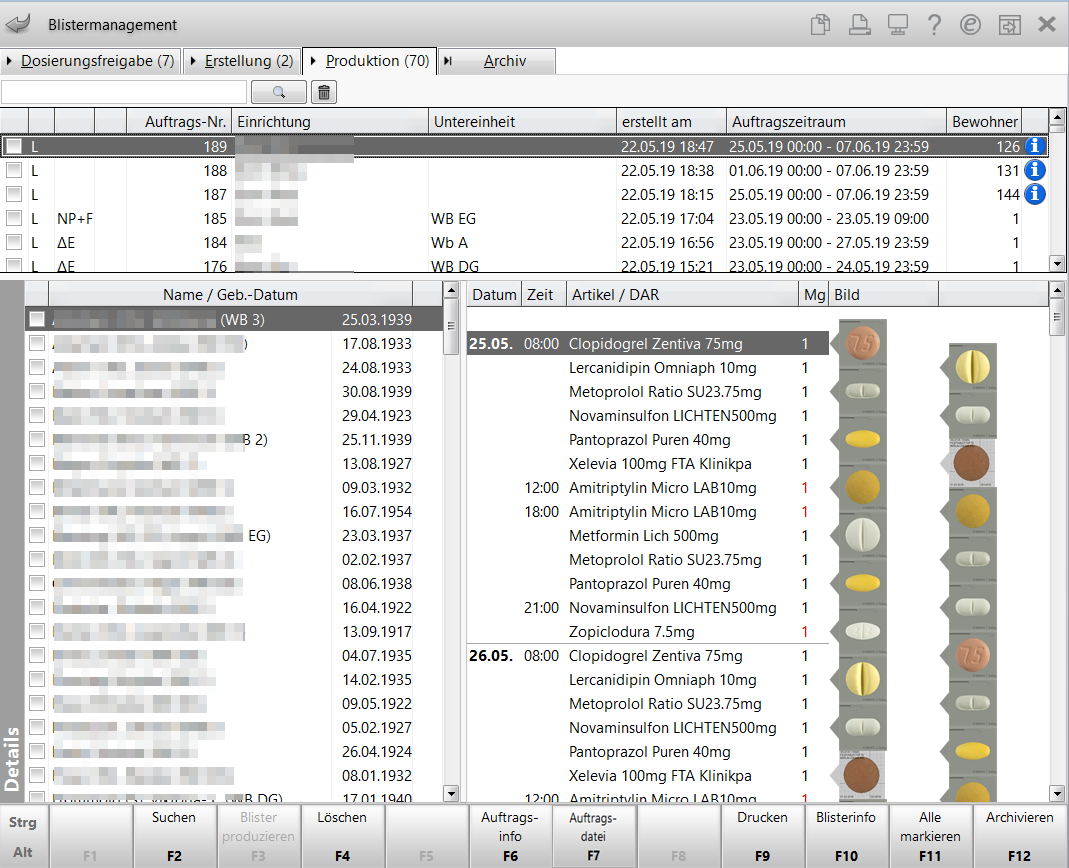Open help via the question mark icon
The image size is (1069, 868).
[934, 25]
